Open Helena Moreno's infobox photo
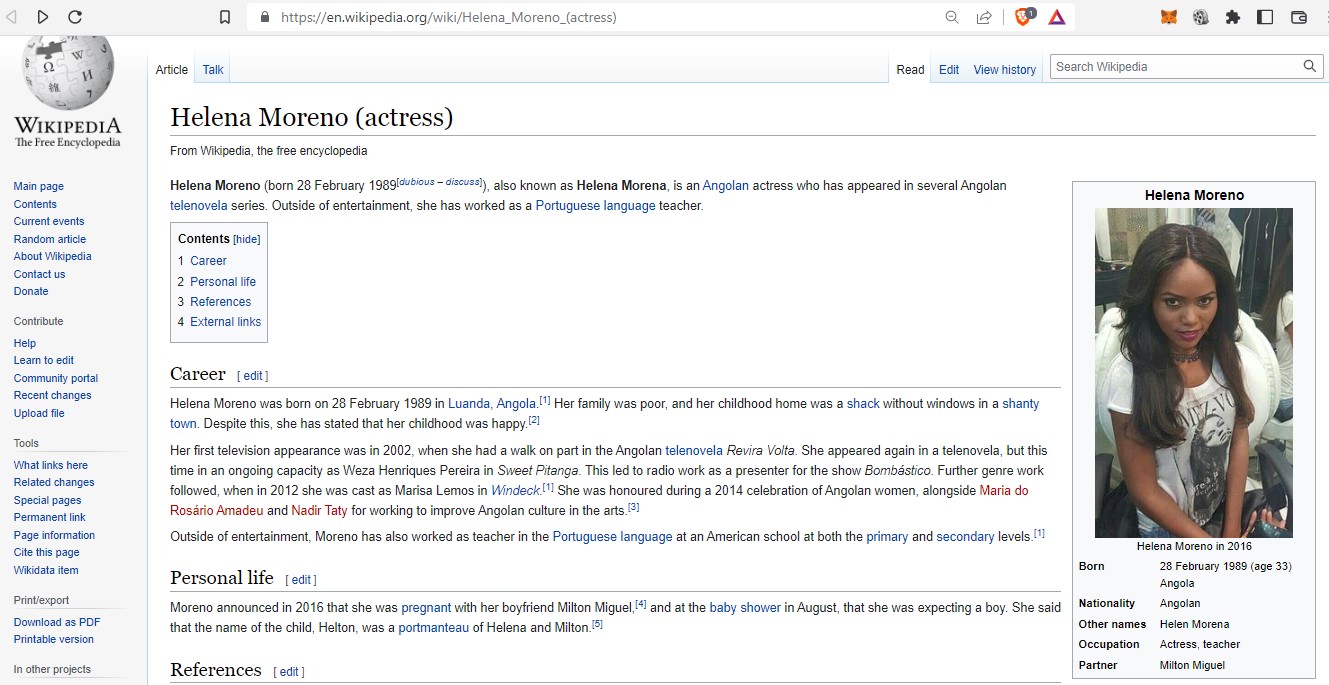This screenshot has width=1329, height=685. [1193, 372]
